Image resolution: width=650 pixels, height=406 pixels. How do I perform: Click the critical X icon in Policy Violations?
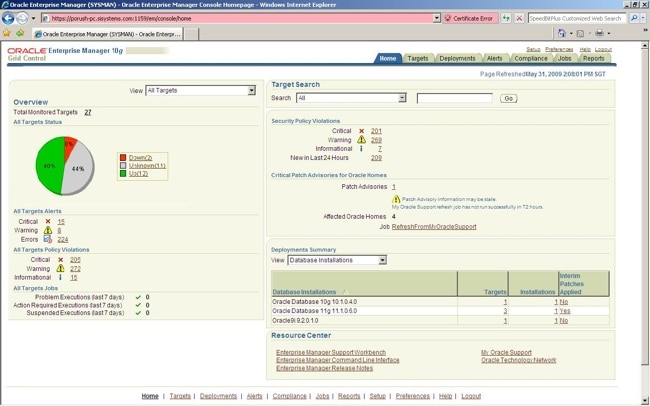(61, 260)
